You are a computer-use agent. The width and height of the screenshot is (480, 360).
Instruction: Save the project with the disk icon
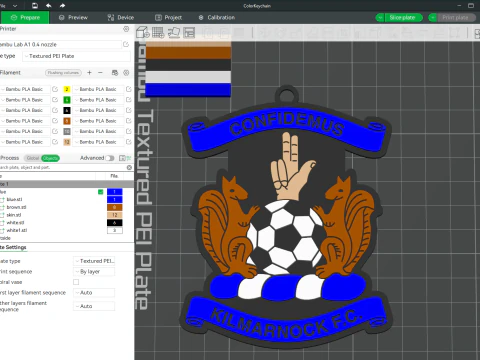click(x=35, y=5)
